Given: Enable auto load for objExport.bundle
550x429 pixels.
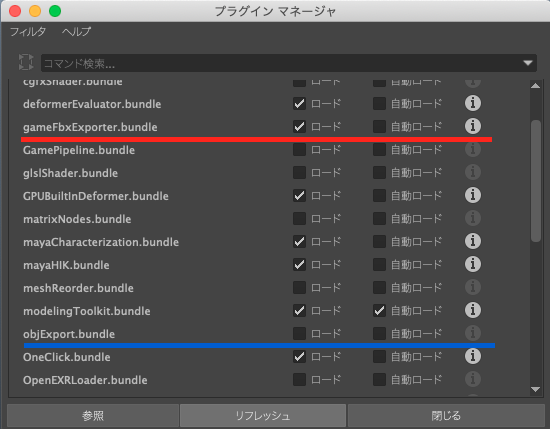Looking at the screenshot, I should 379,334.
